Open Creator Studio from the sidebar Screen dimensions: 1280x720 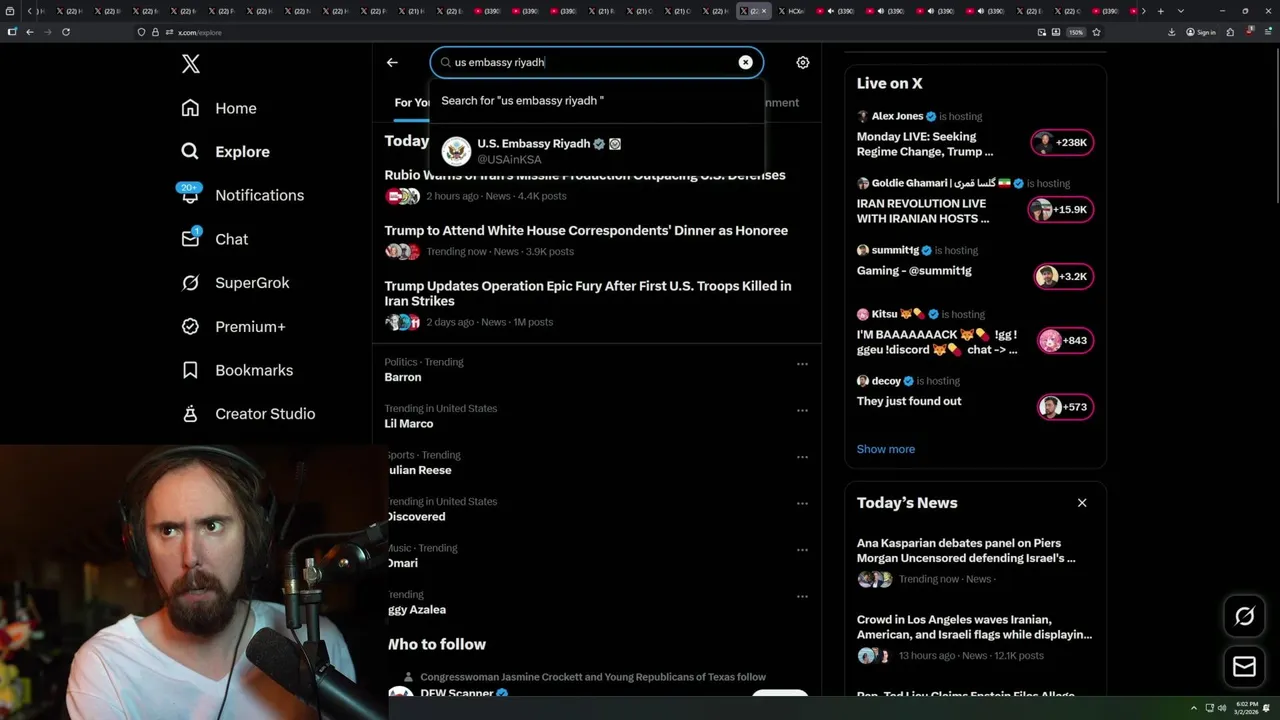coord(248,414)
